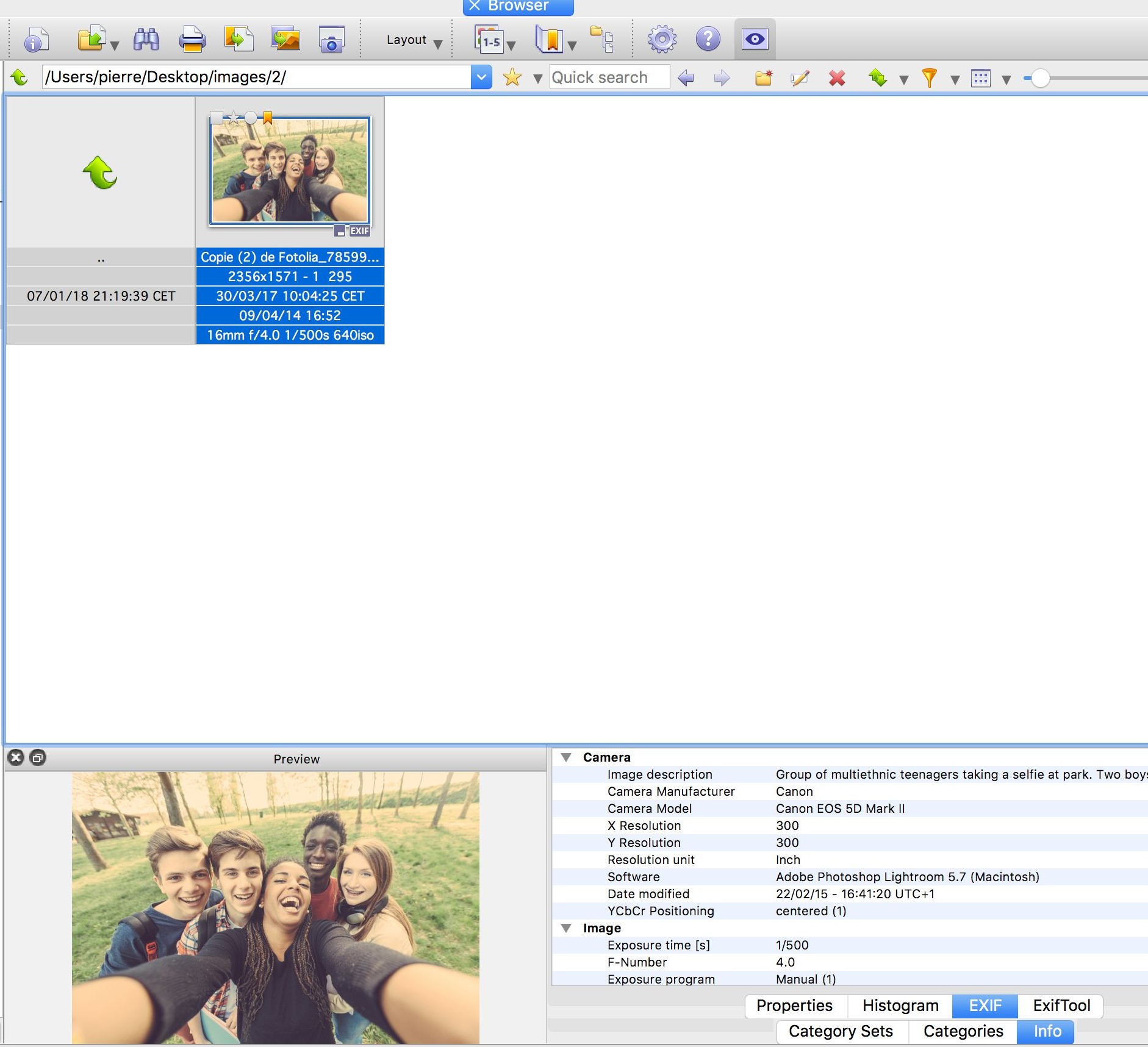Click the 'Camera Model' row

pyautogui.click(x=850, y=809)
